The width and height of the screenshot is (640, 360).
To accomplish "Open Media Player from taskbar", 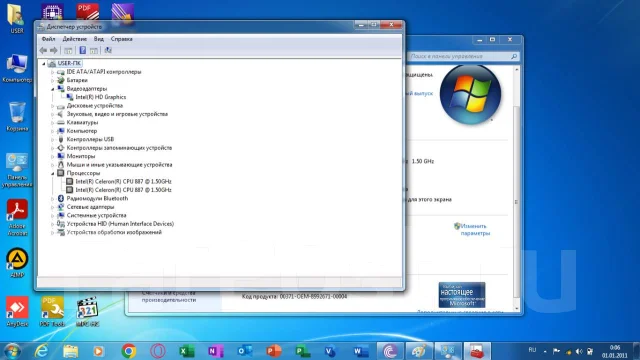I will click(x=99, y=351).
